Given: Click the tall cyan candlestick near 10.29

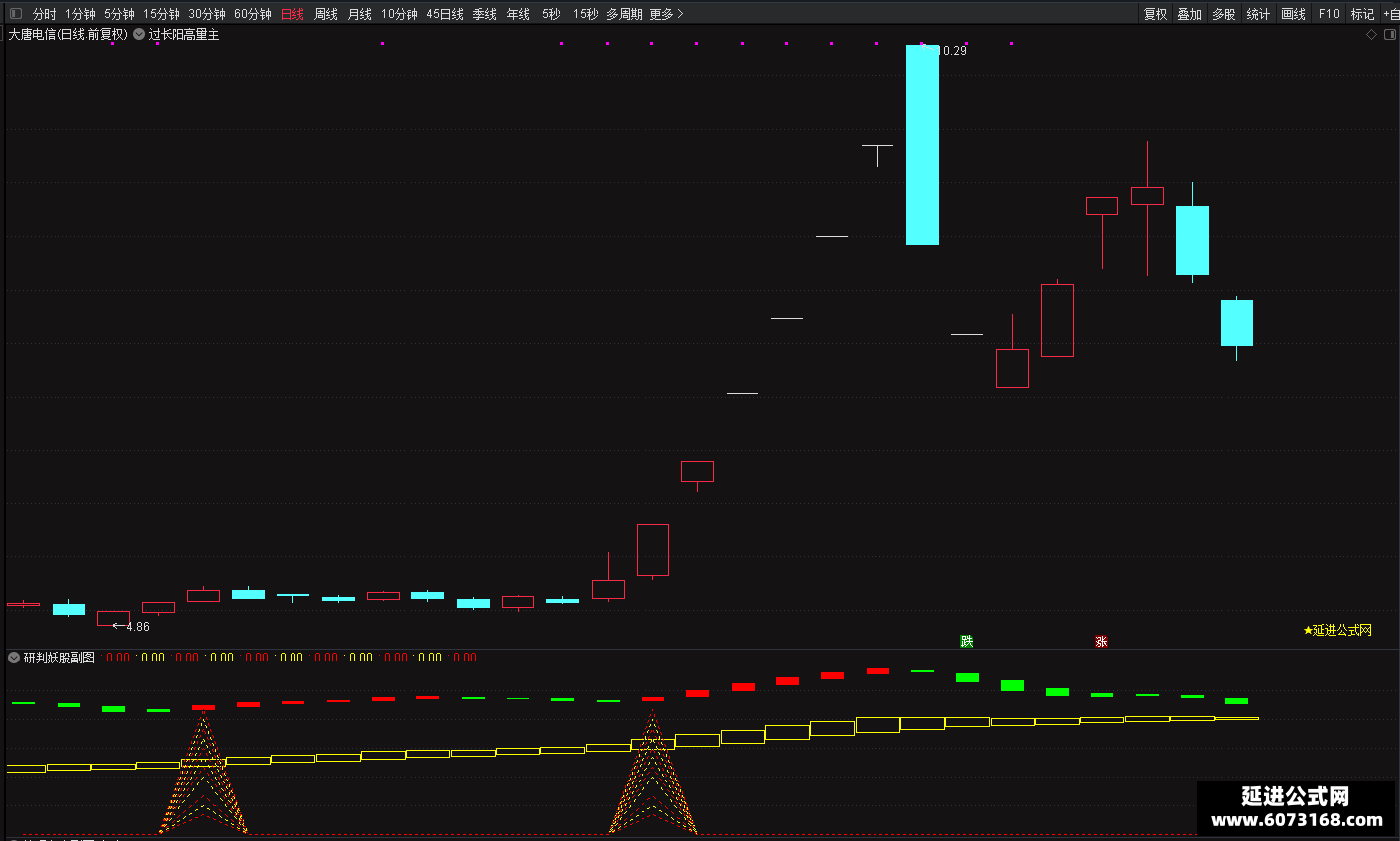Looking at the screenshot, I should click(922, 145).
